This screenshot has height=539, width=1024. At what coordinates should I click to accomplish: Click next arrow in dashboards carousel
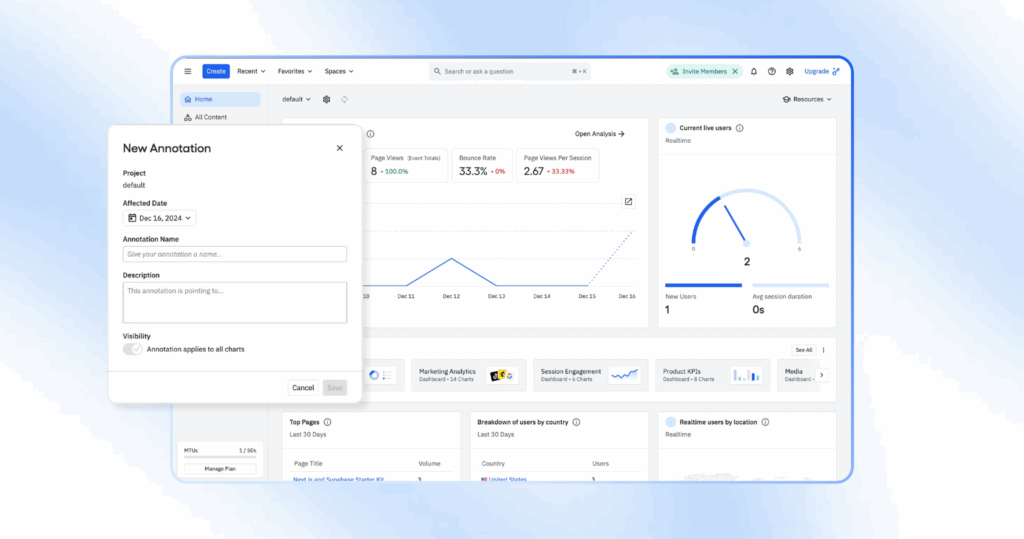coord(822,375)
